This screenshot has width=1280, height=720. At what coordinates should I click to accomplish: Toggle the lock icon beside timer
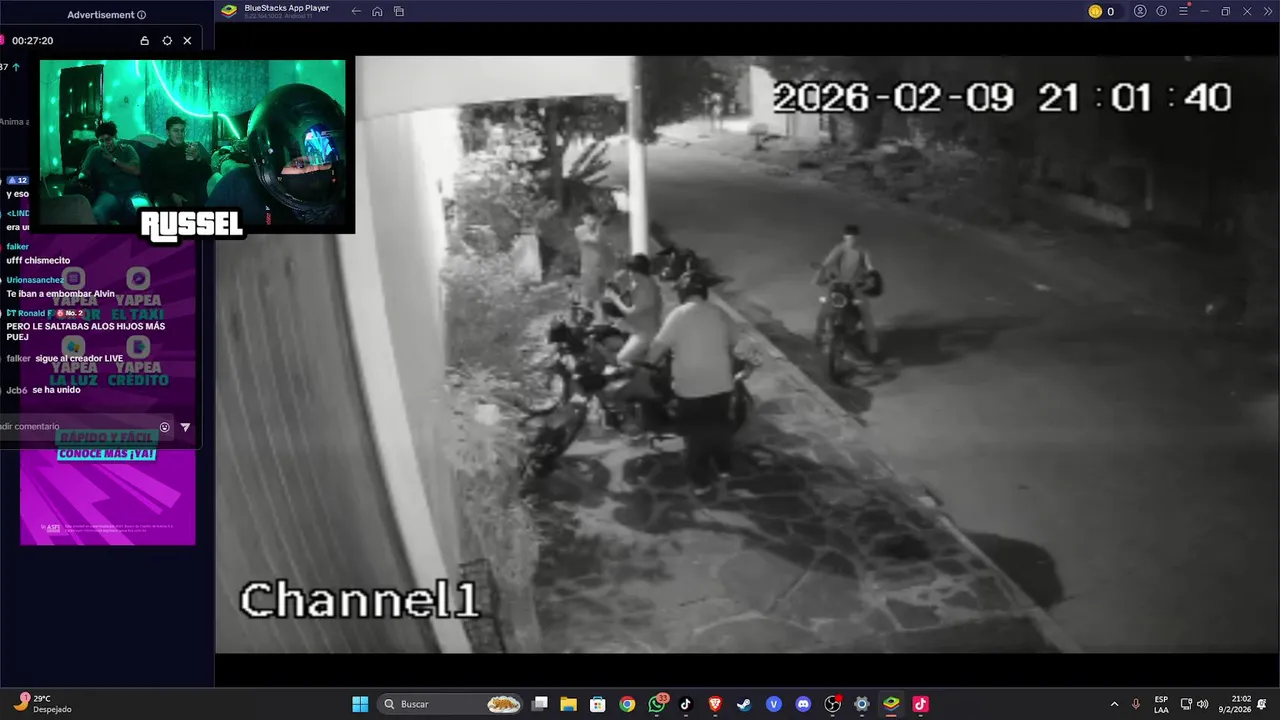click(x=144, y=41)
